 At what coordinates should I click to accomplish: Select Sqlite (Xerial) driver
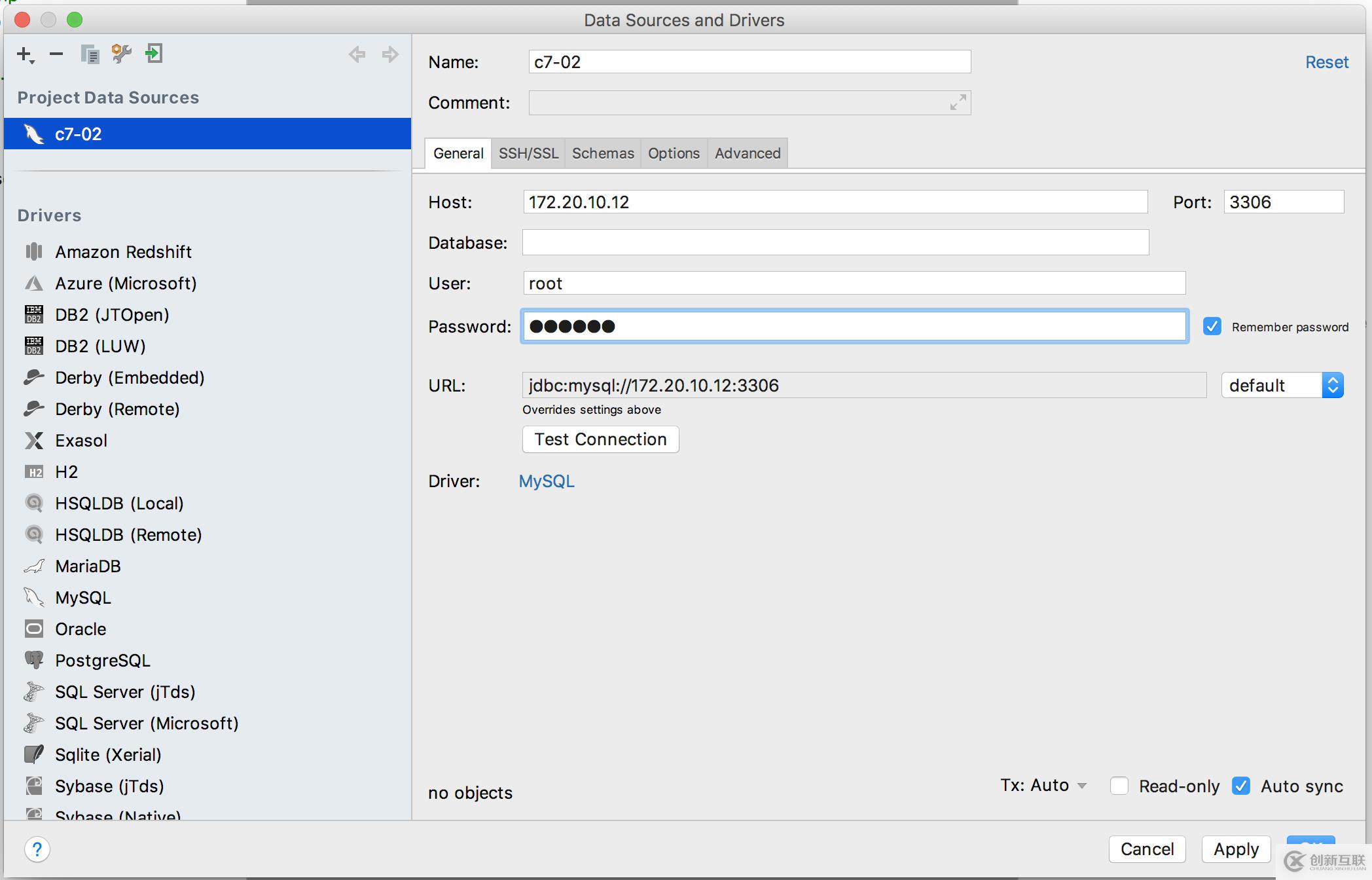(208, 755)
